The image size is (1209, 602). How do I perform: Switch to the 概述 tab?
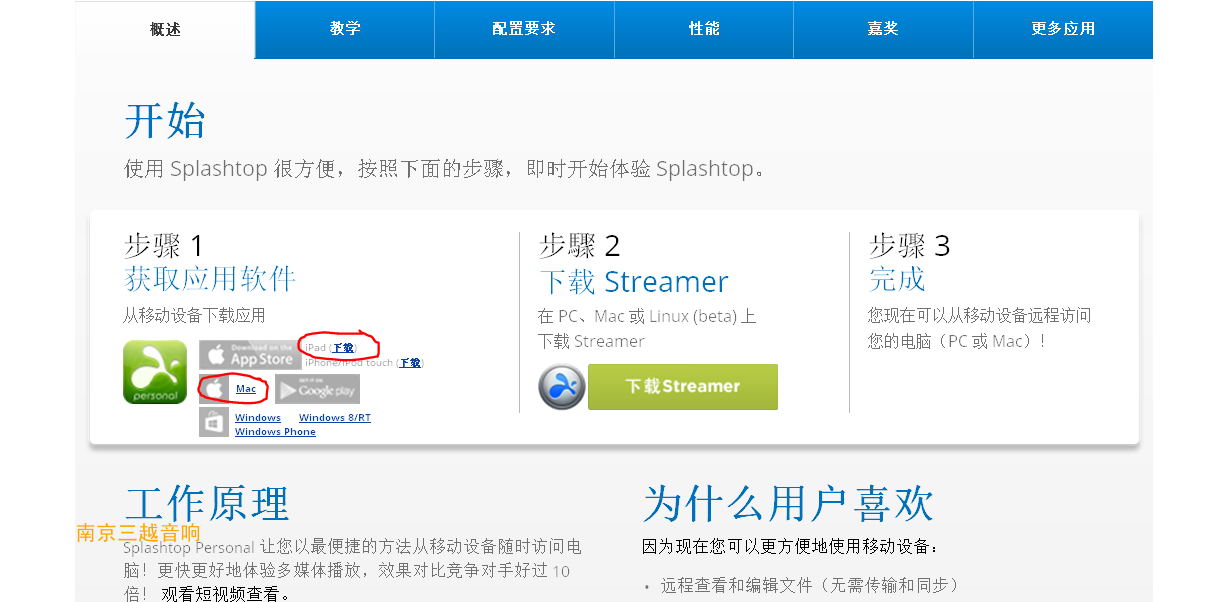[165, 29]
